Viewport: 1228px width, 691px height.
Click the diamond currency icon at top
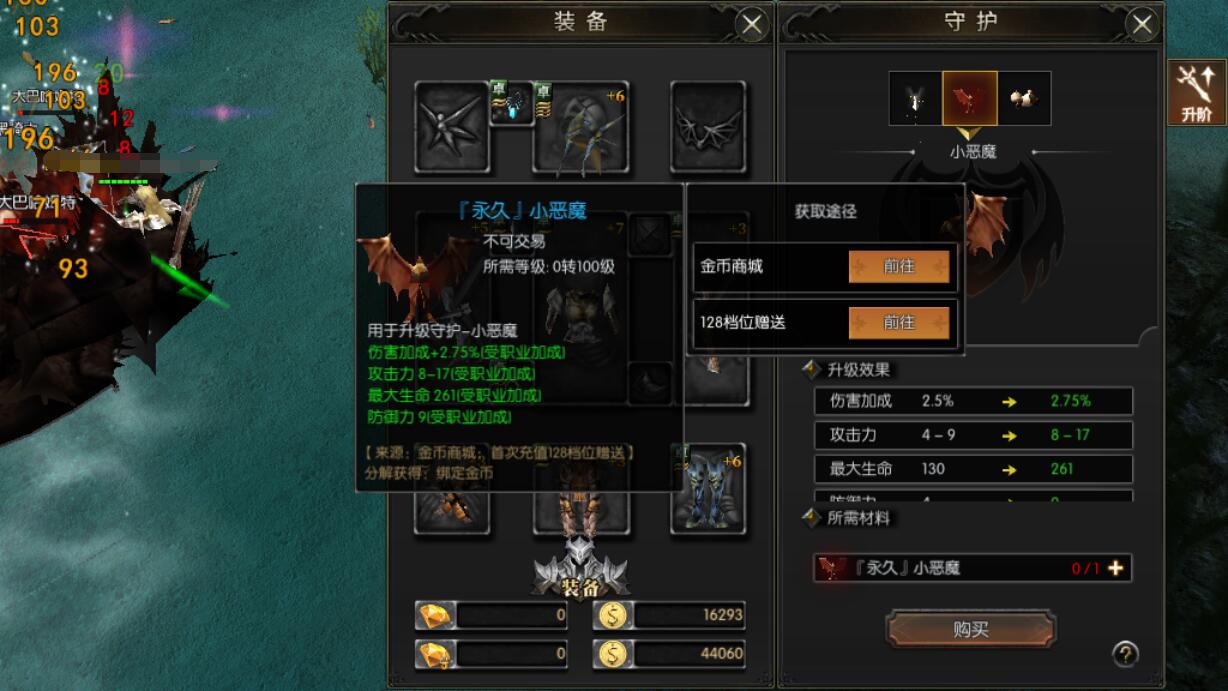[x=436, y=615]
